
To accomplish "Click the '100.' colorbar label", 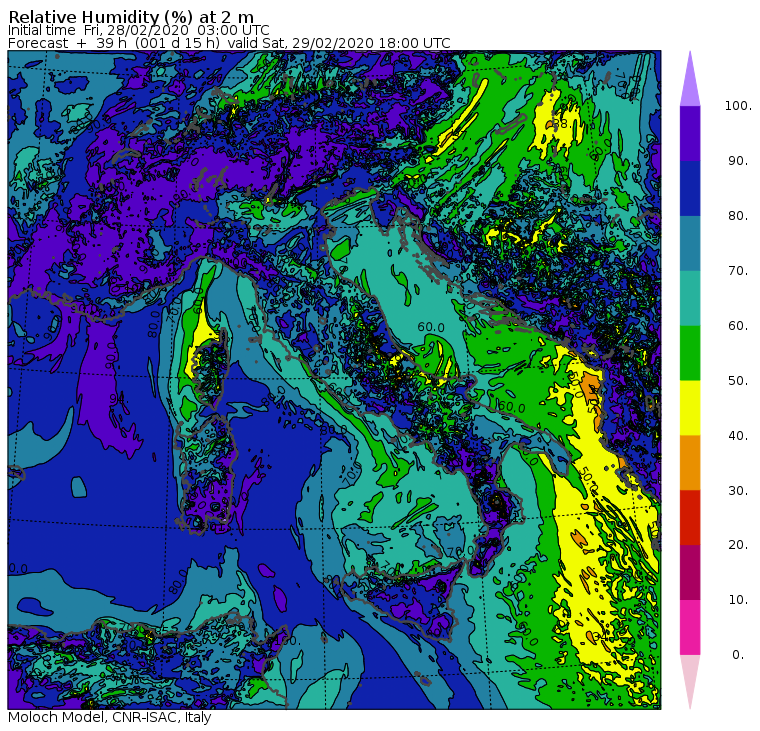I will (738, 106).
